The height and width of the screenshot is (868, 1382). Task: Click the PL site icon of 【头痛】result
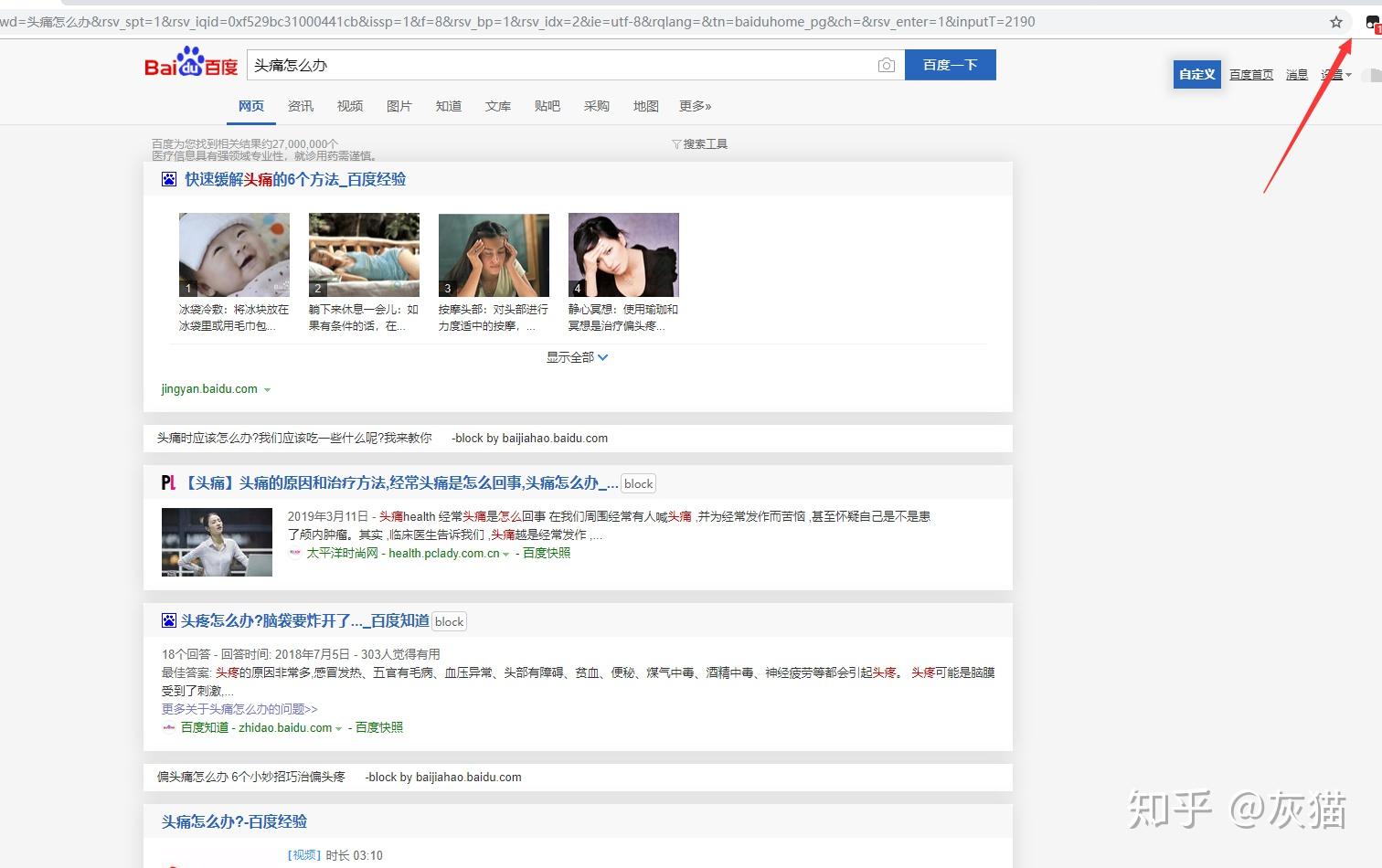168,482
